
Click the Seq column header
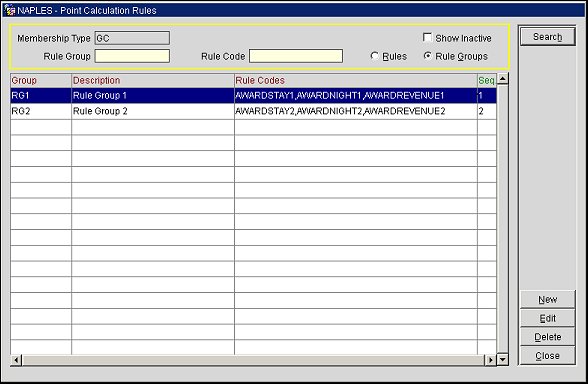click(487, 81)
